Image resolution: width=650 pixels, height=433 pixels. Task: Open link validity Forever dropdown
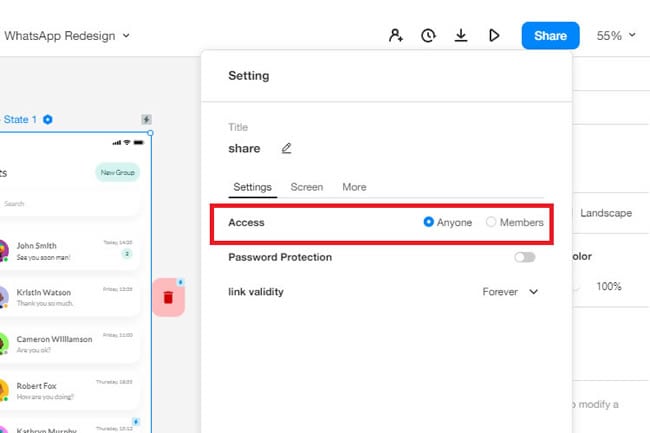(510, 292)
